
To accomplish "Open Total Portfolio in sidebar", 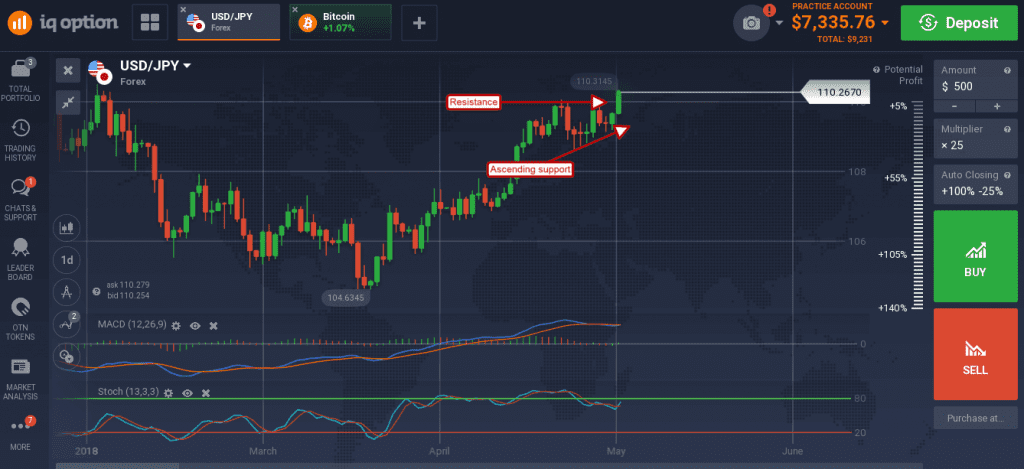I will point(20,80).
